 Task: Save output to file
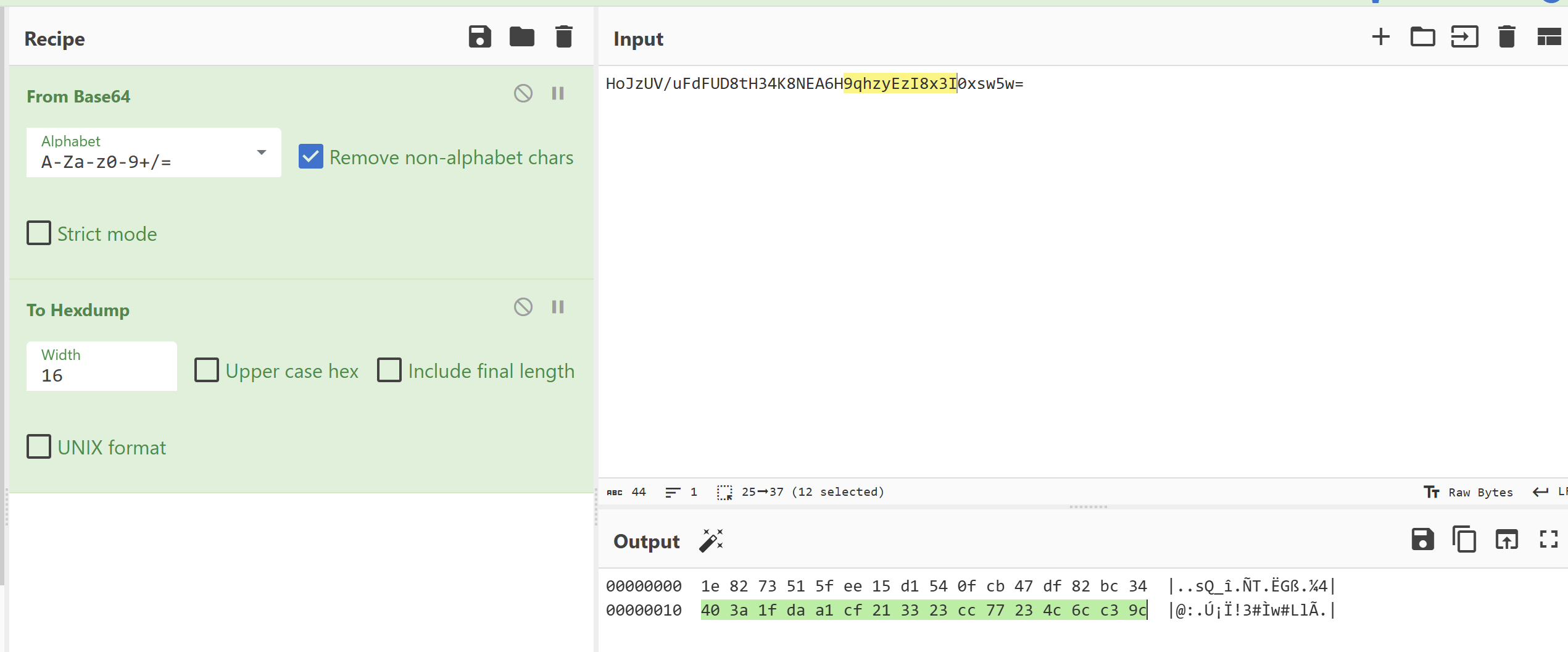point(1422,540)
